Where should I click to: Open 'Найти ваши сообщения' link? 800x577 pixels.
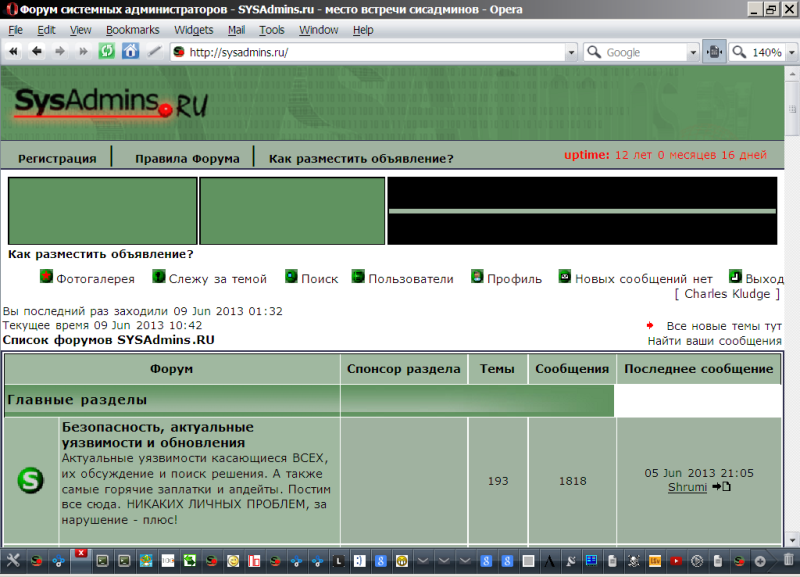(x=714, y=341)
